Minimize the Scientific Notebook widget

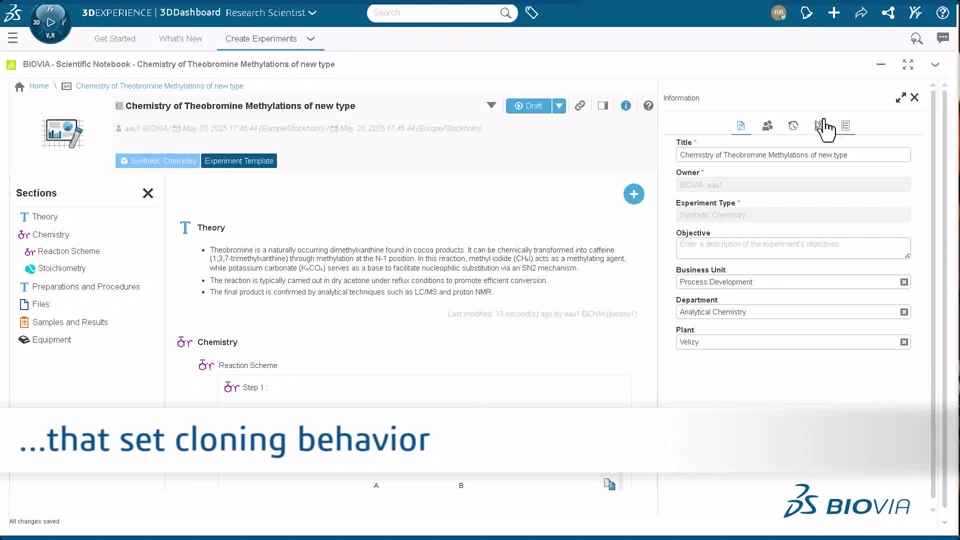point(880,64)
